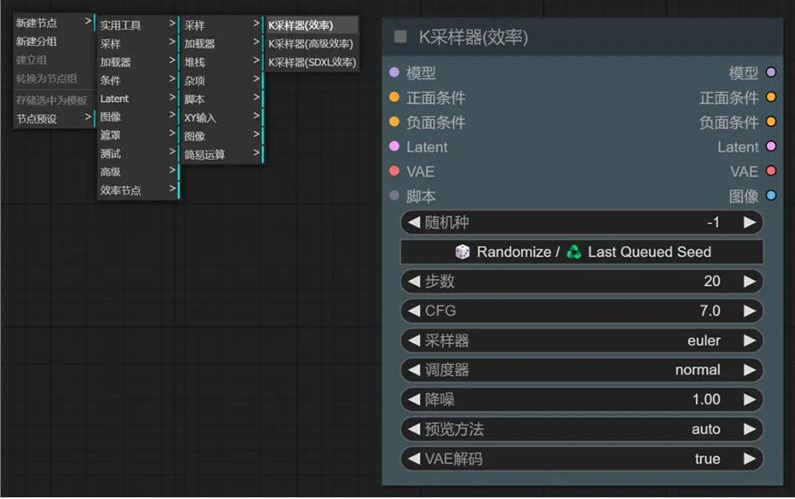Click the 模型 output socket dot
The height and width of the screenshot is (499, 795).
[771, 73]
